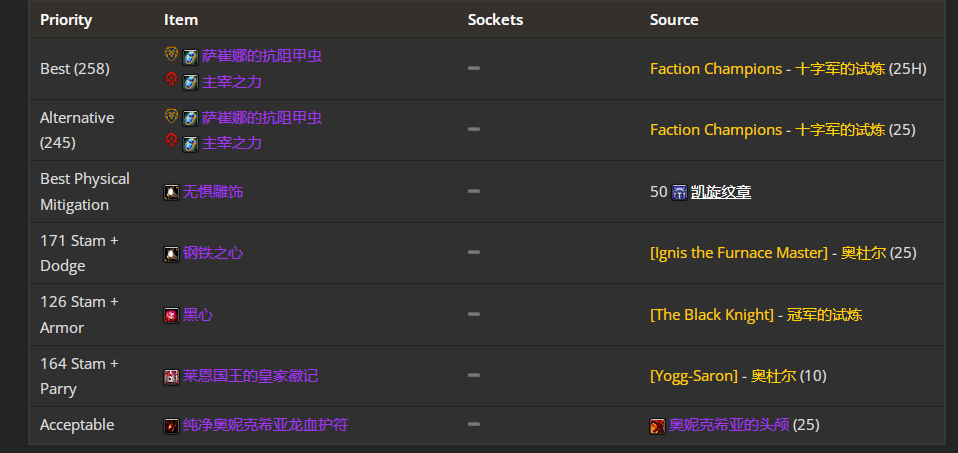
Task: Open the 冠军的试炼 dungeon link
Action: point(824,315)
